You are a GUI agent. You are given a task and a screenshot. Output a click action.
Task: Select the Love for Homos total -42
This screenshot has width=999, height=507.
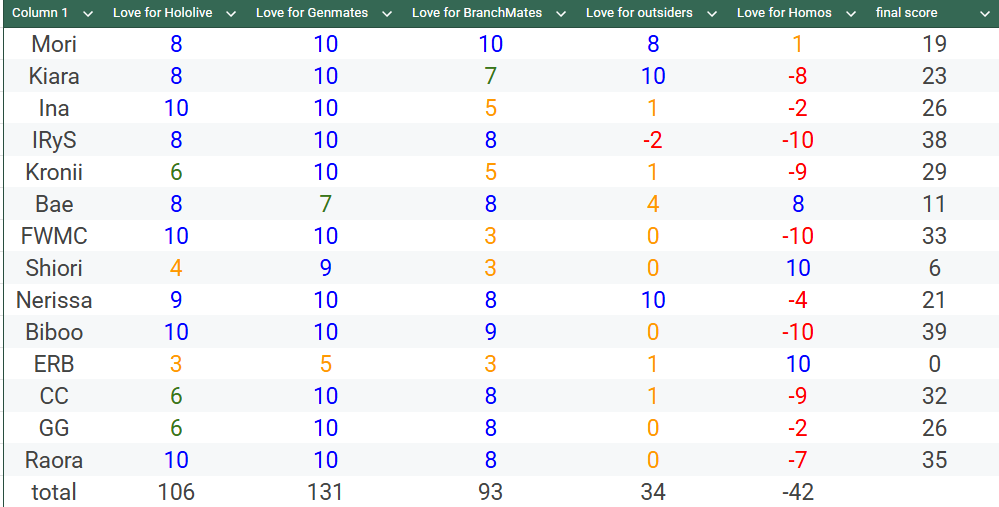[x=798, y=492]
